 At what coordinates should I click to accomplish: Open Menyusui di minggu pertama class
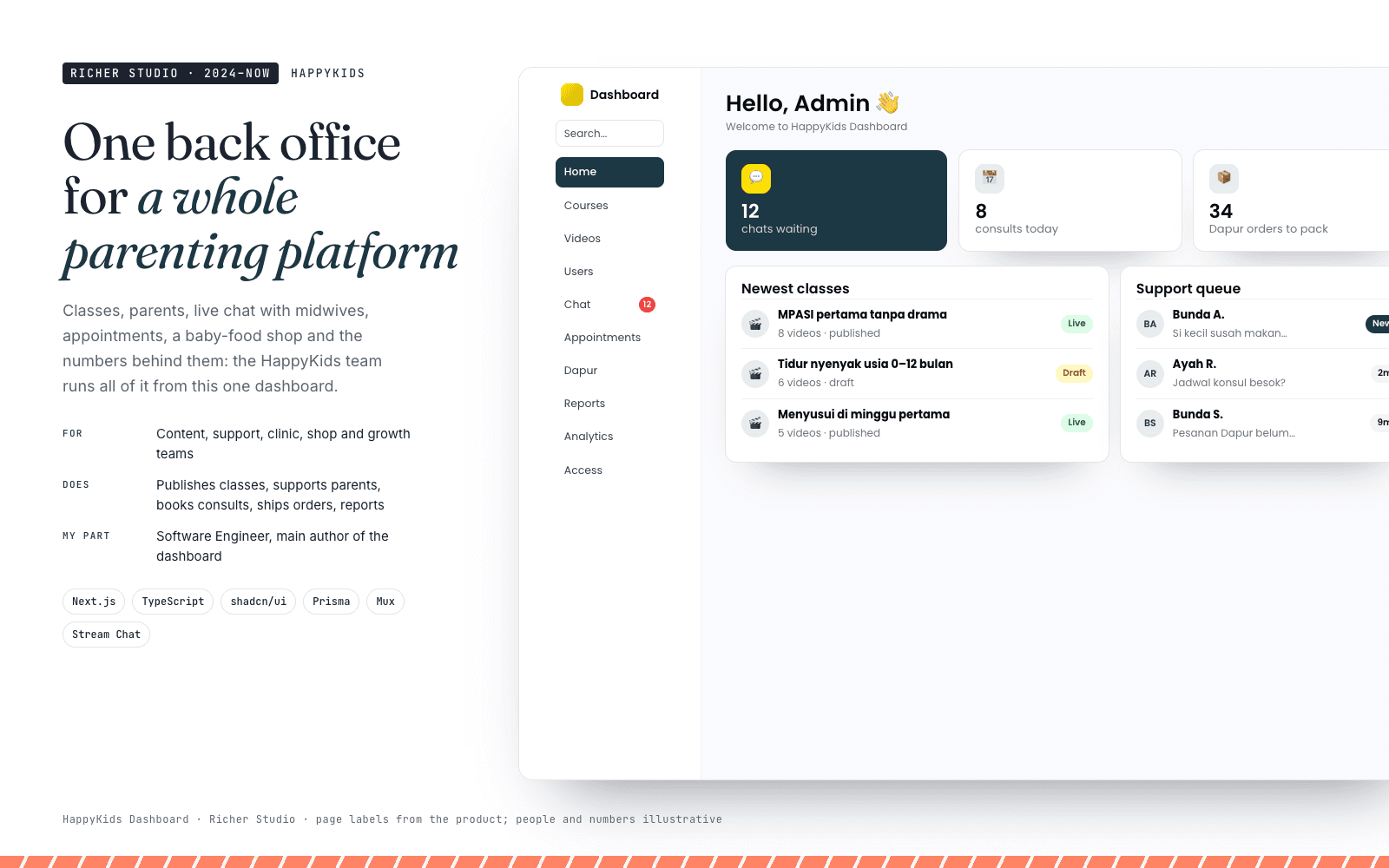(x=917, y=424)
